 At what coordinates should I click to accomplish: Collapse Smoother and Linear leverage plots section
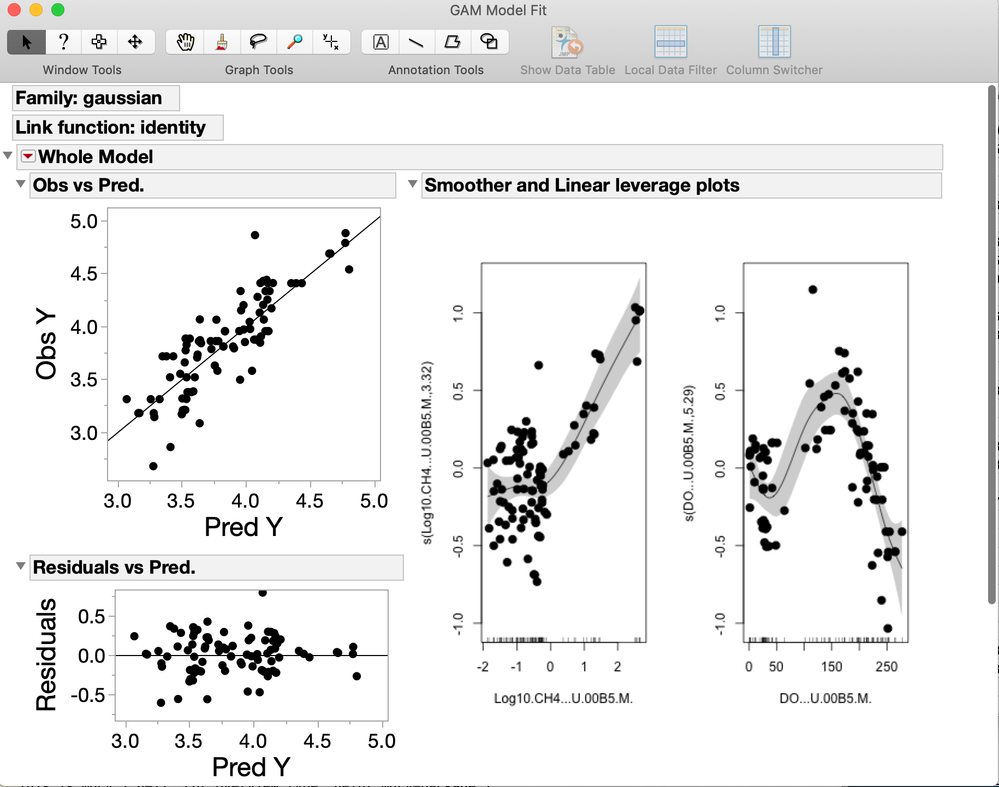tap(412, 184)
